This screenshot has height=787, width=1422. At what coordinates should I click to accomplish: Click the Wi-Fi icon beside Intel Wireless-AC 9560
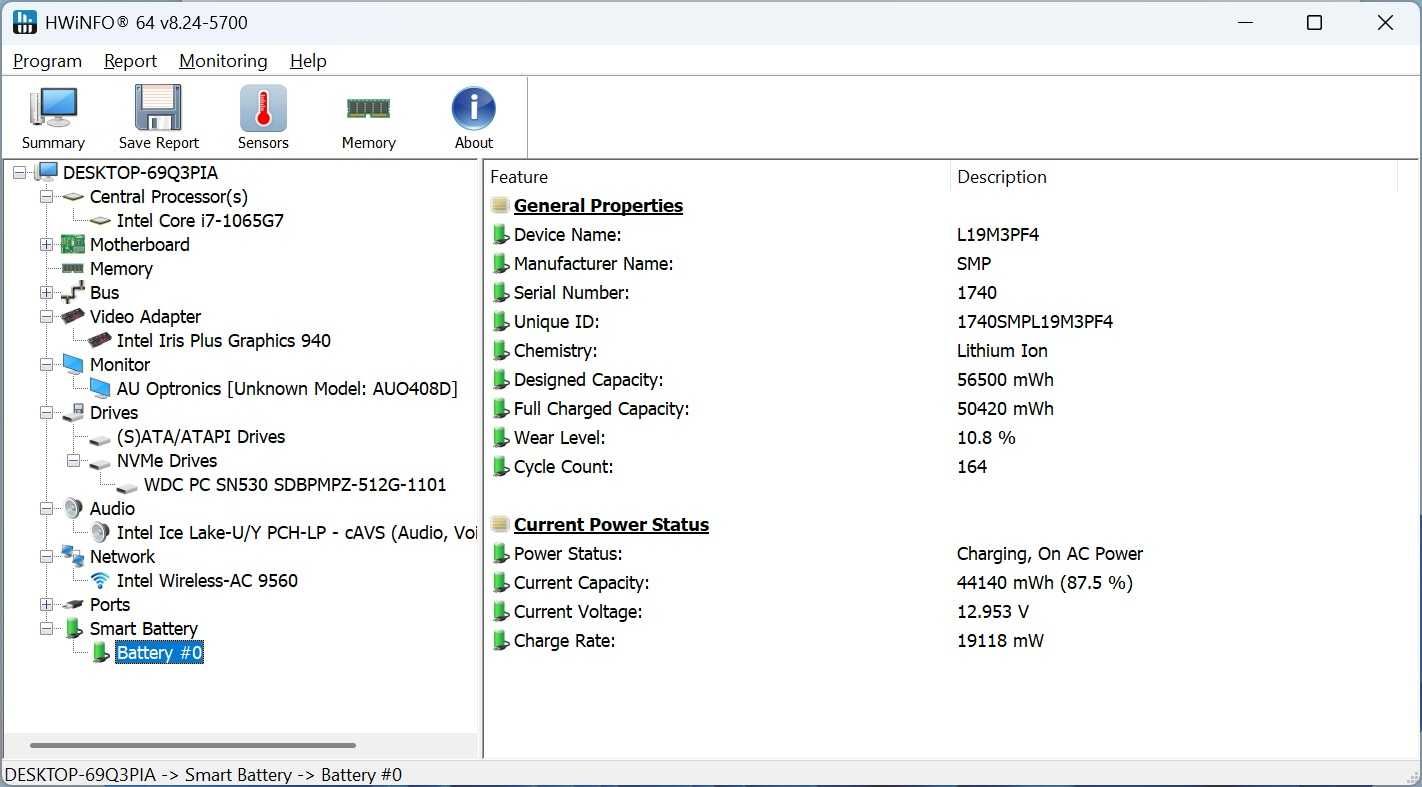[x=100, y=581]
